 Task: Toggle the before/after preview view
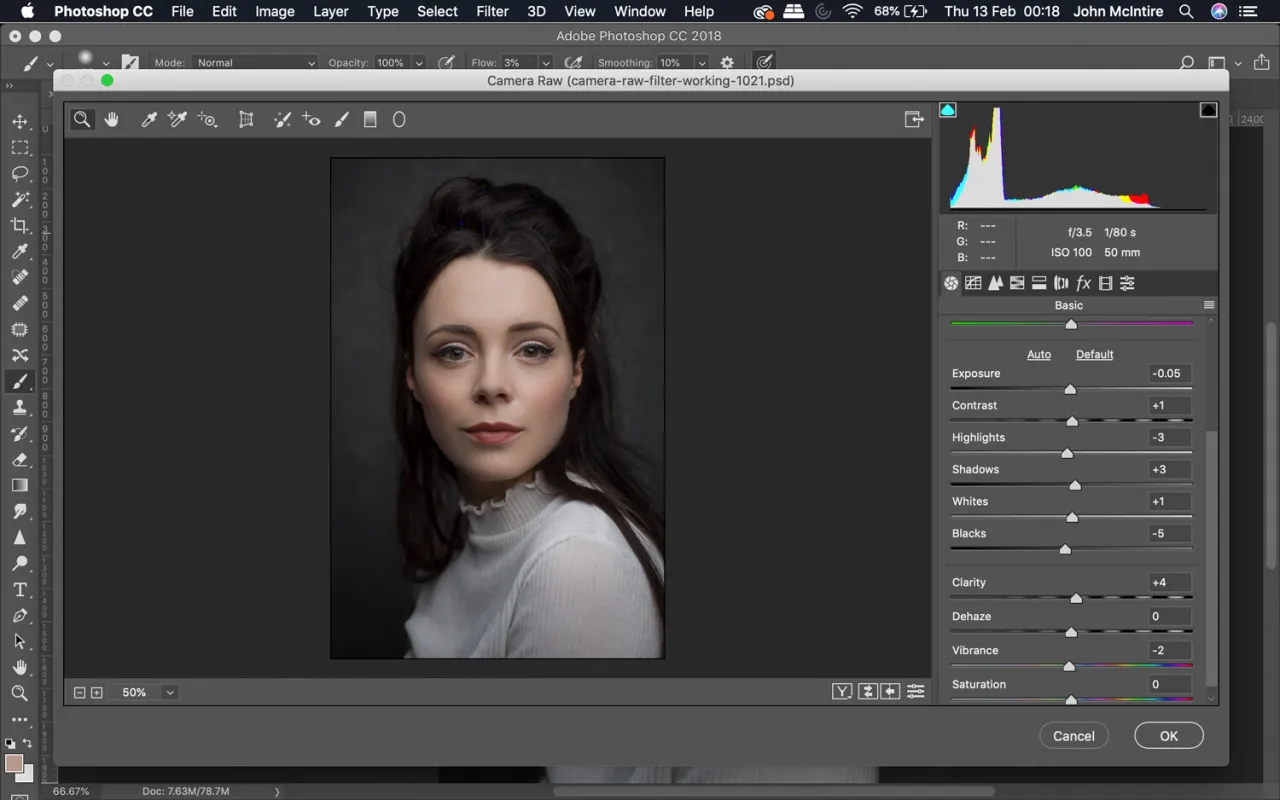842,691
